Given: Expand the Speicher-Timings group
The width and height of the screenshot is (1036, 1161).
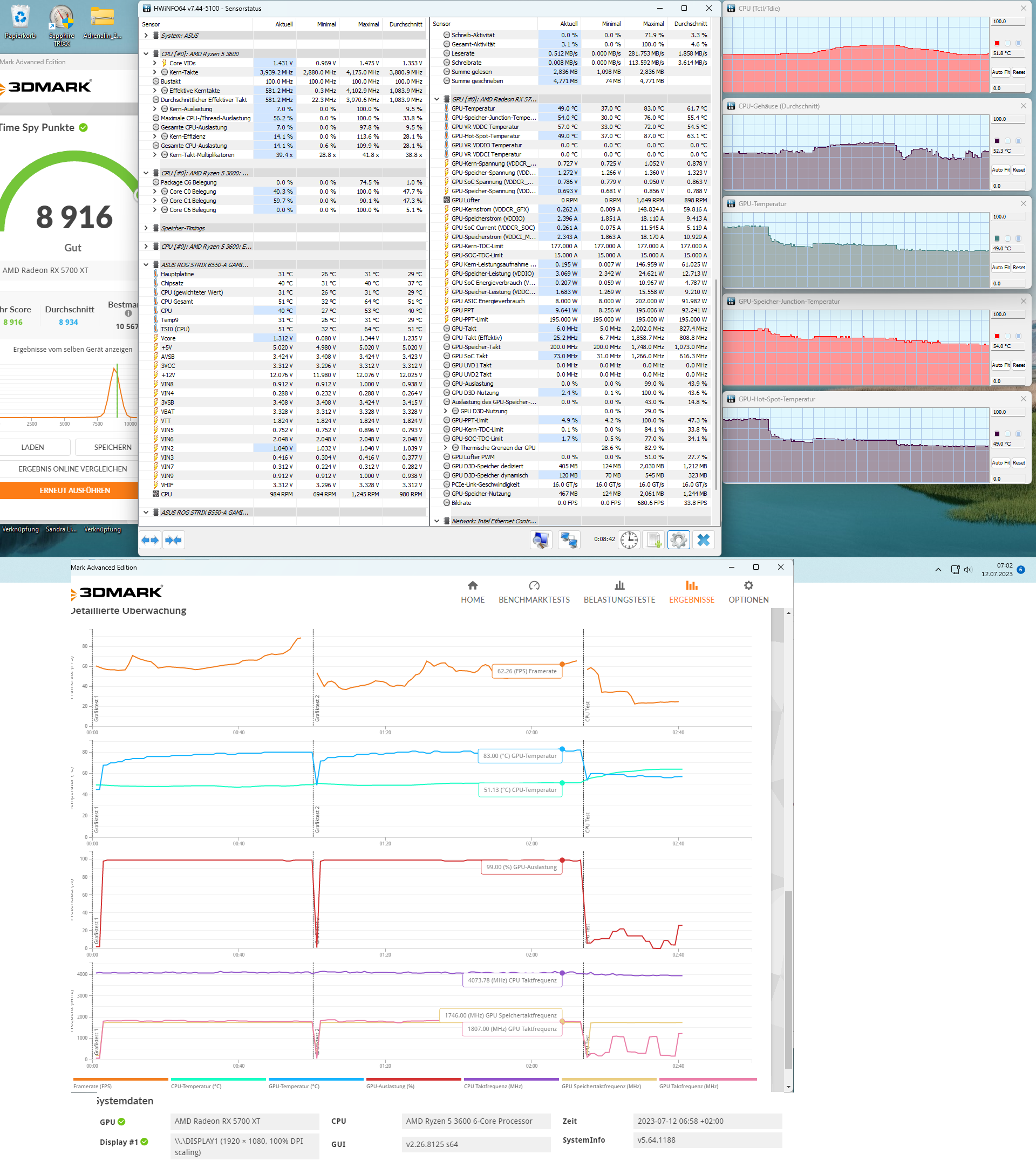Looking at the screenshot, I should pos(146,228).
